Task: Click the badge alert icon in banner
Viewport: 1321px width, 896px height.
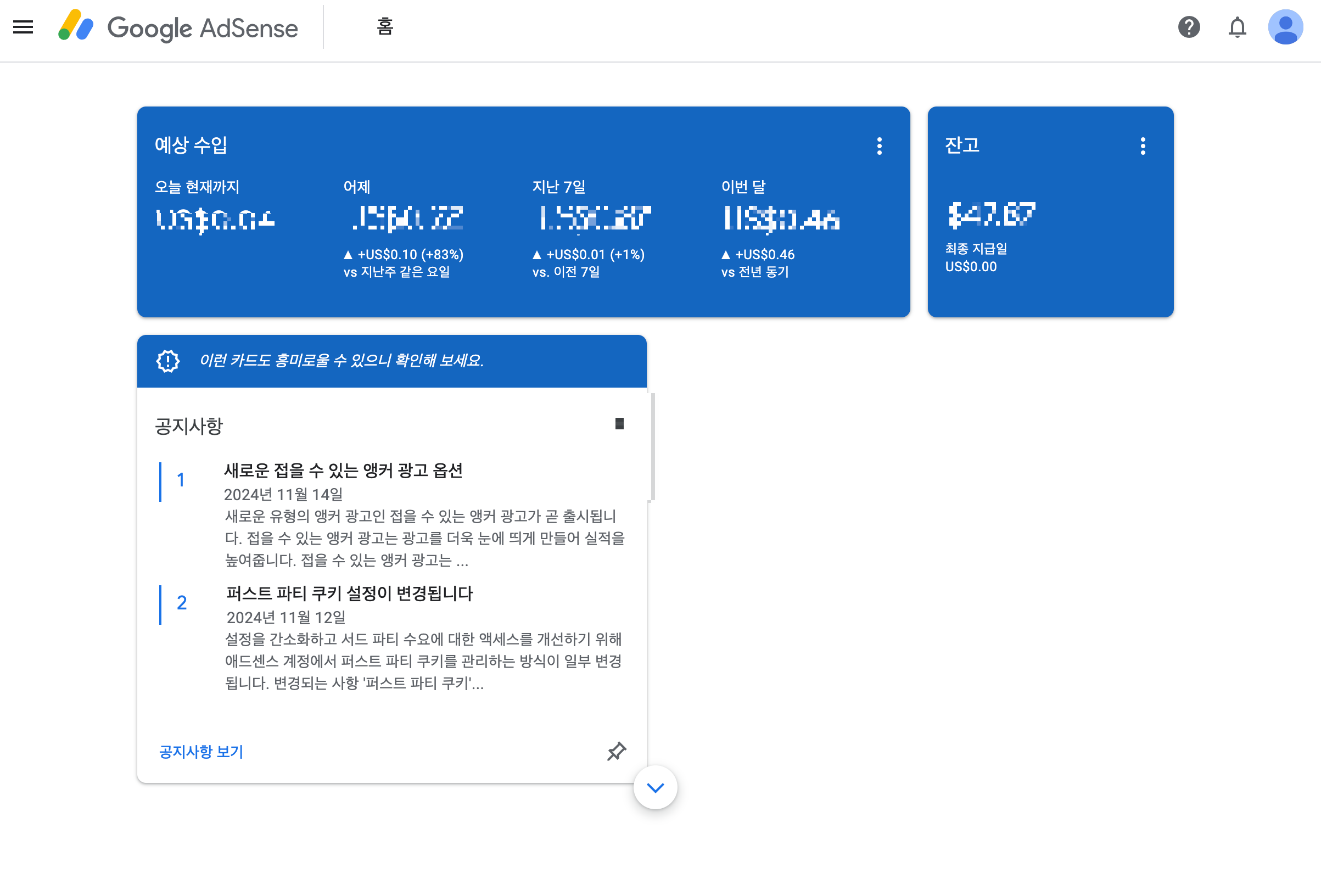Action: click(x=167, y=361)
